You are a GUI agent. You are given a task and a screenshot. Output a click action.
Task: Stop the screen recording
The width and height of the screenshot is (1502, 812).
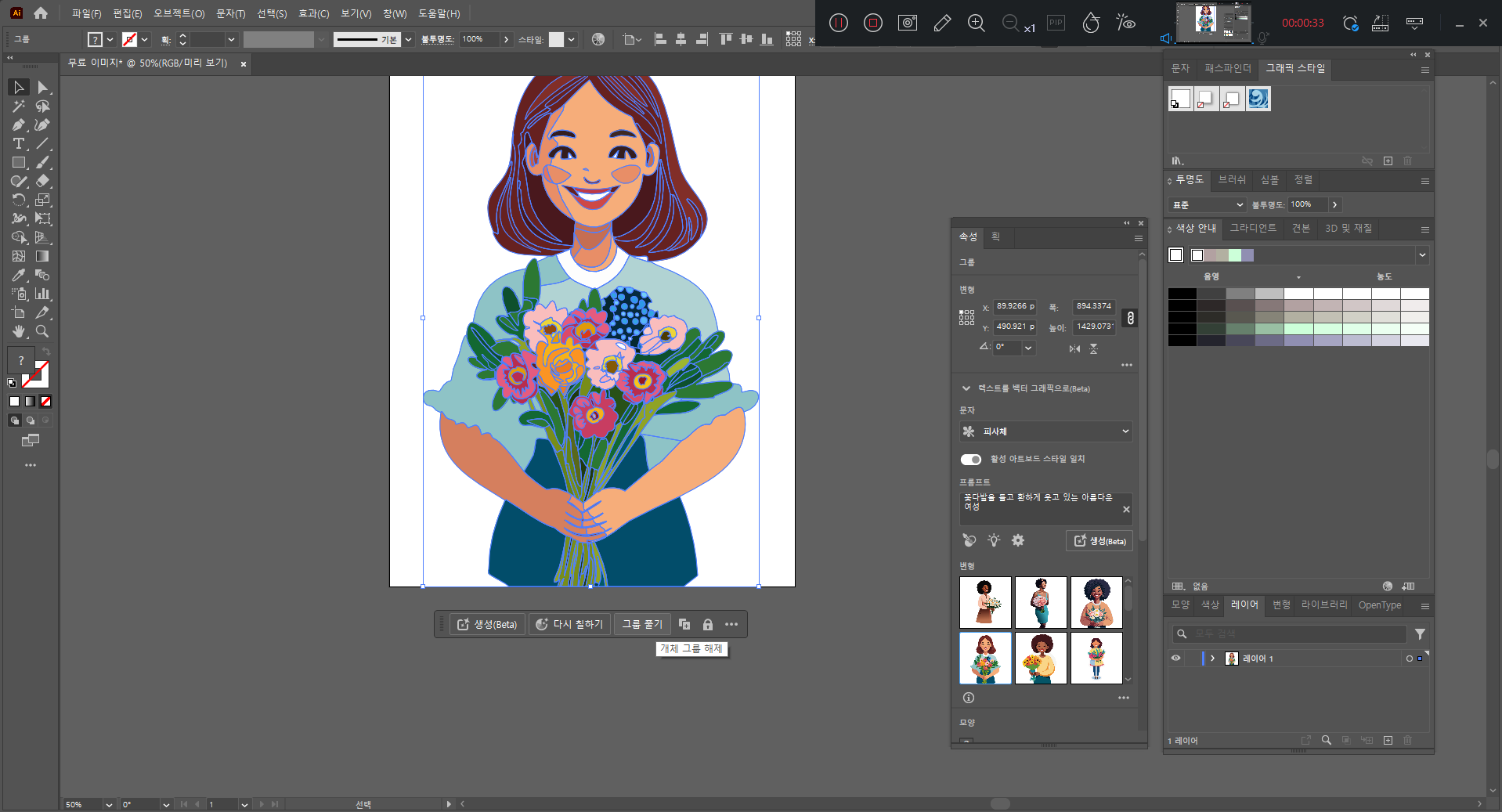click(x=873, y=23)
